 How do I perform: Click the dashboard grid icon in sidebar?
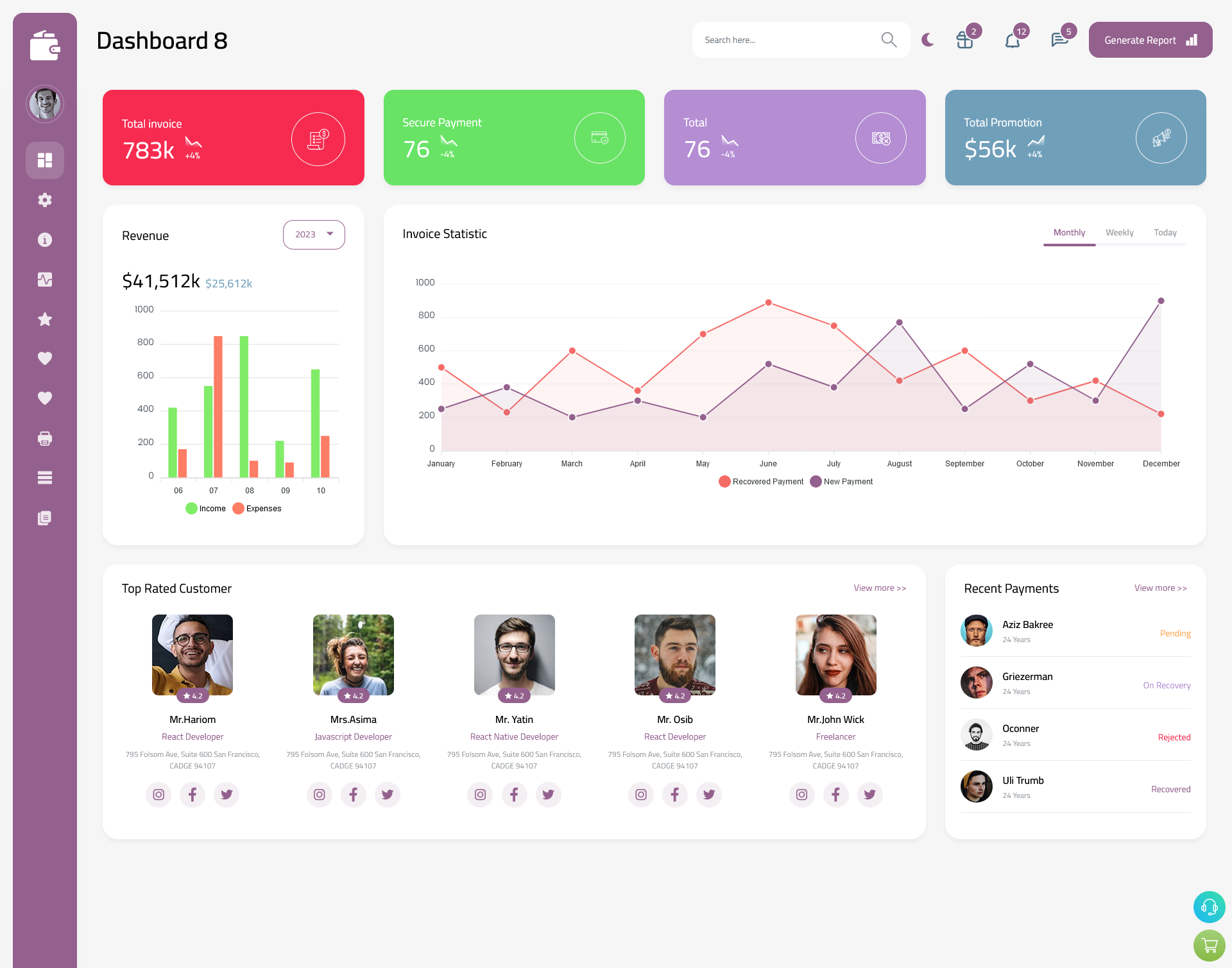pos(44,160)
